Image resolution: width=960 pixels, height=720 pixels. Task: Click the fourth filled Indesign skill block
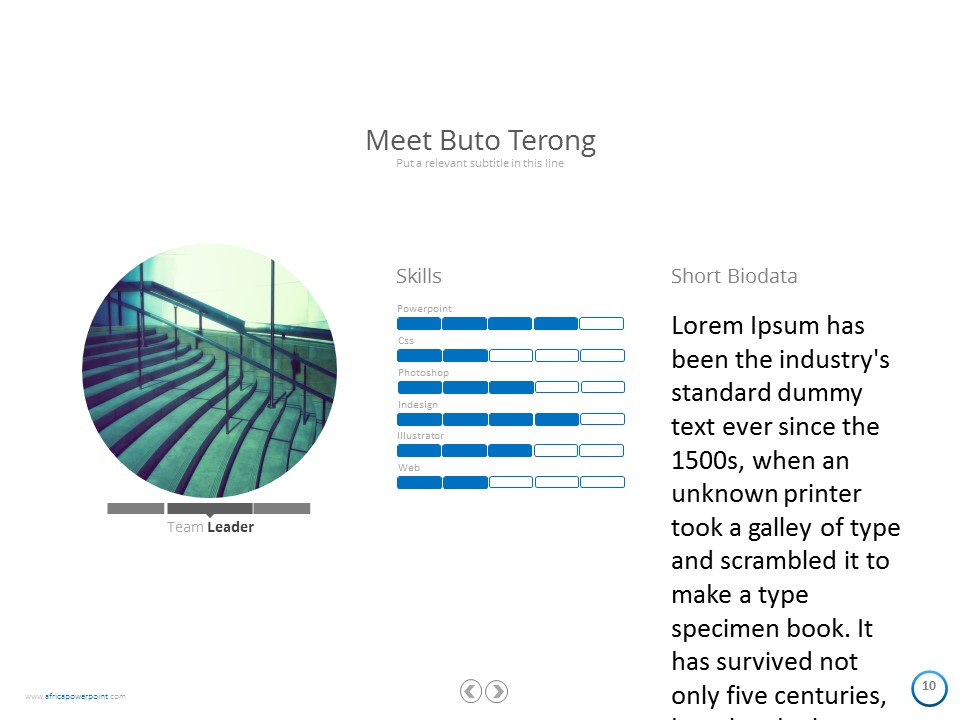(x=556, y=419)
